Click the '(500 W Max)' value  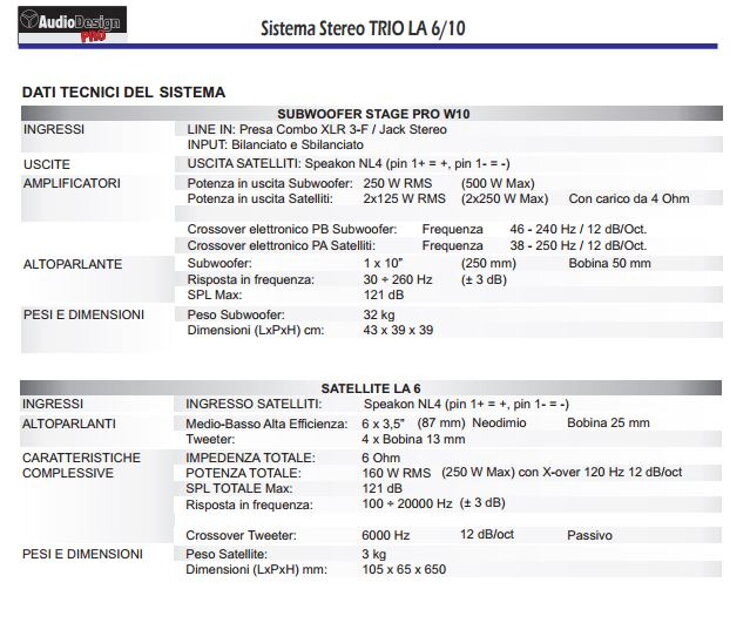[x=497, y=183]
